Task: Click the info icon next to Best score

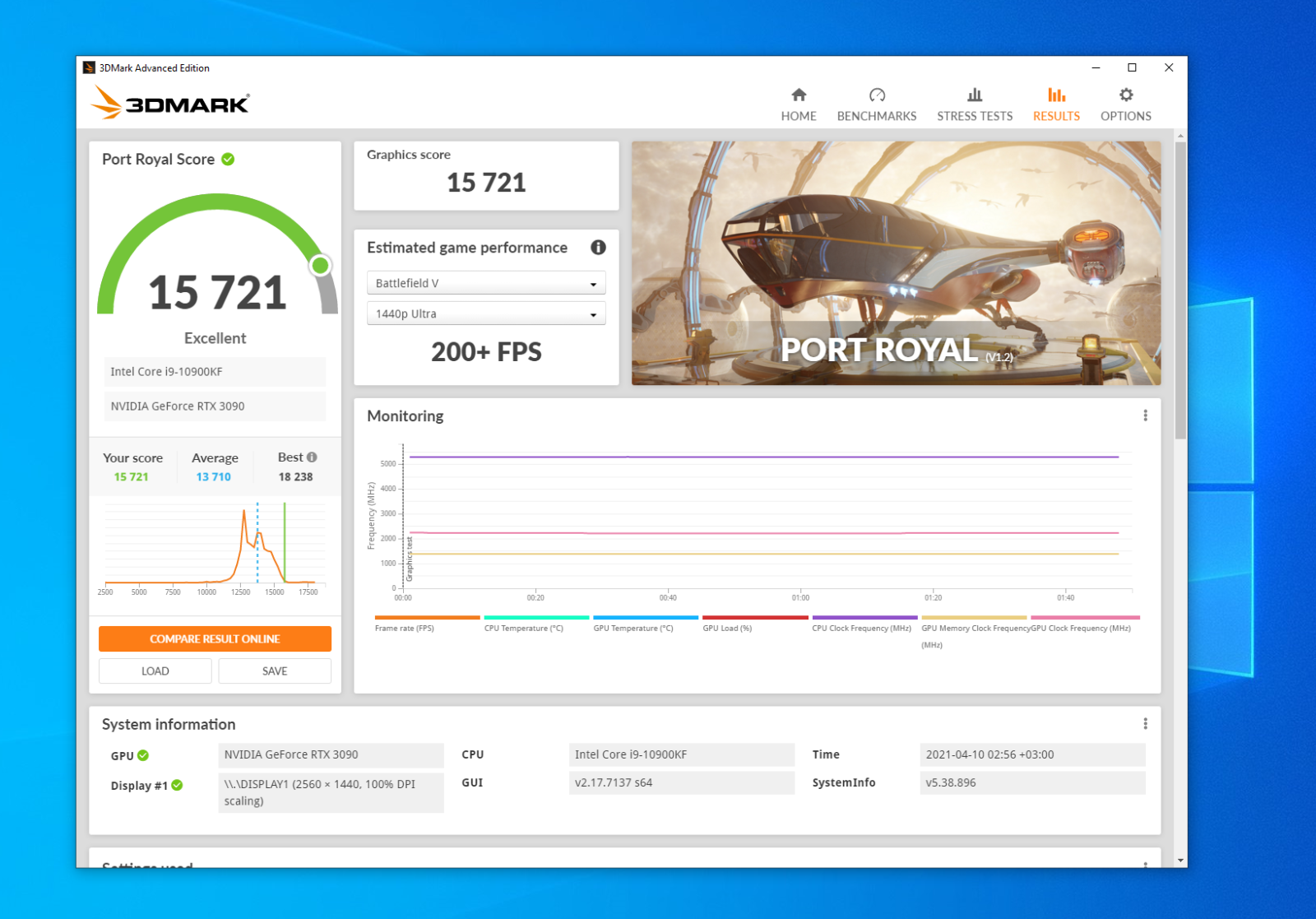Action: click(312, 457)
